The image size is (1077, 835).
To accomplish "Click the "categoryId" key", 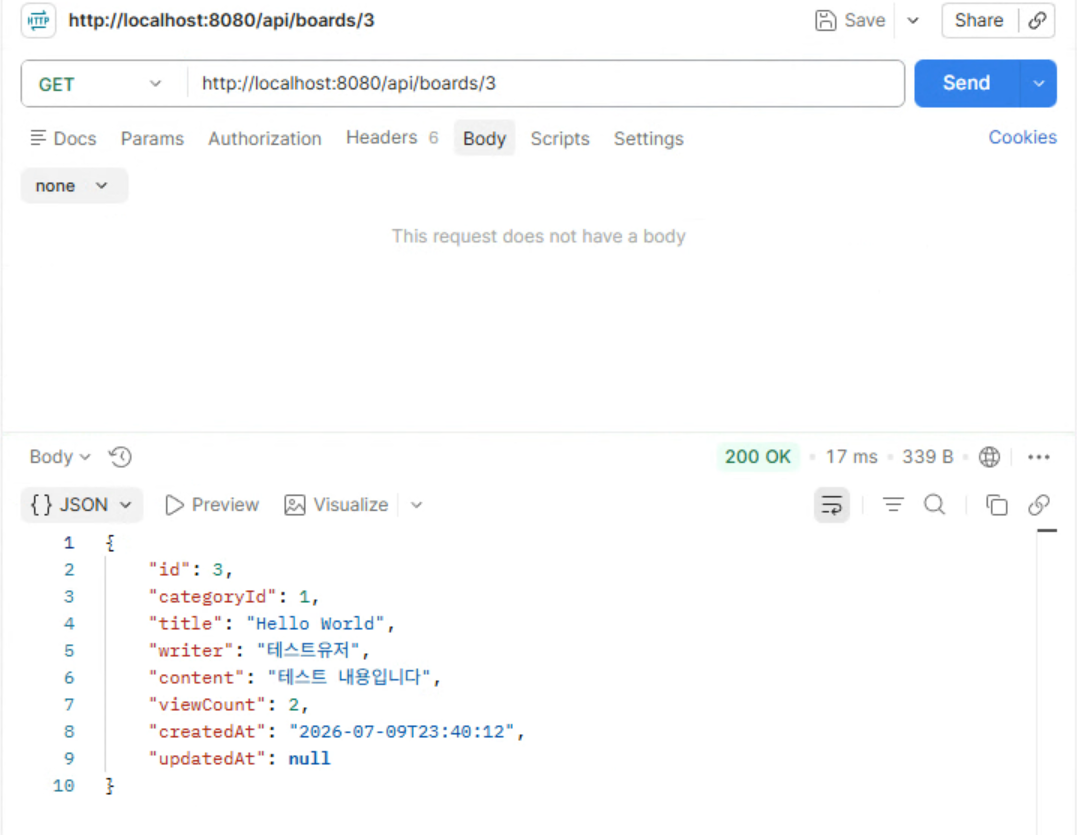I will pos(213,597).
